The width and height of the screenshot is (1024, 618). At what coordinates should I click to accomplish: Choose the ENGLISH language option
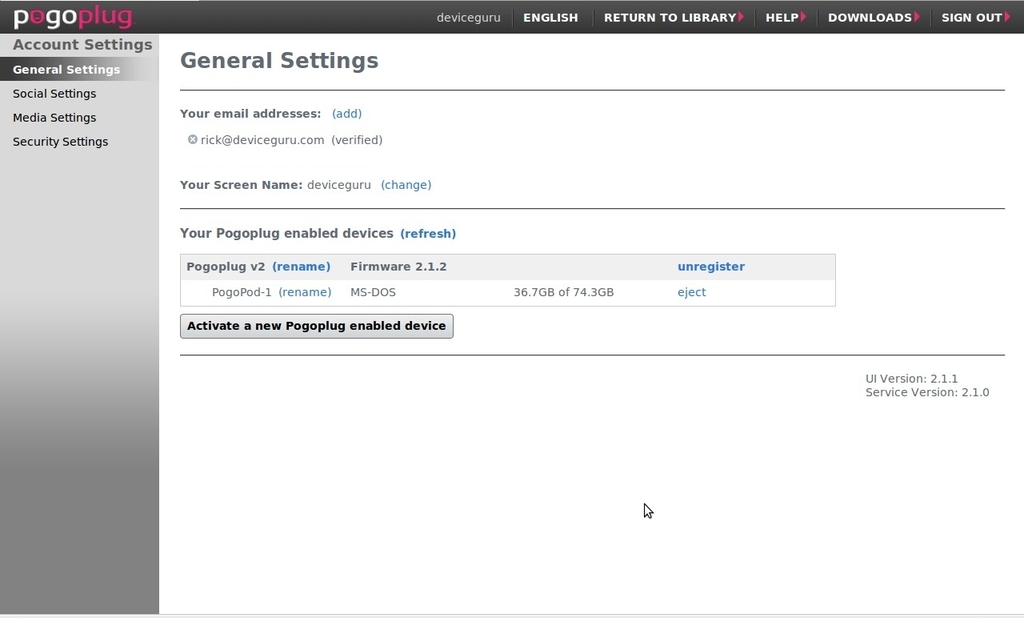[551, 18]
